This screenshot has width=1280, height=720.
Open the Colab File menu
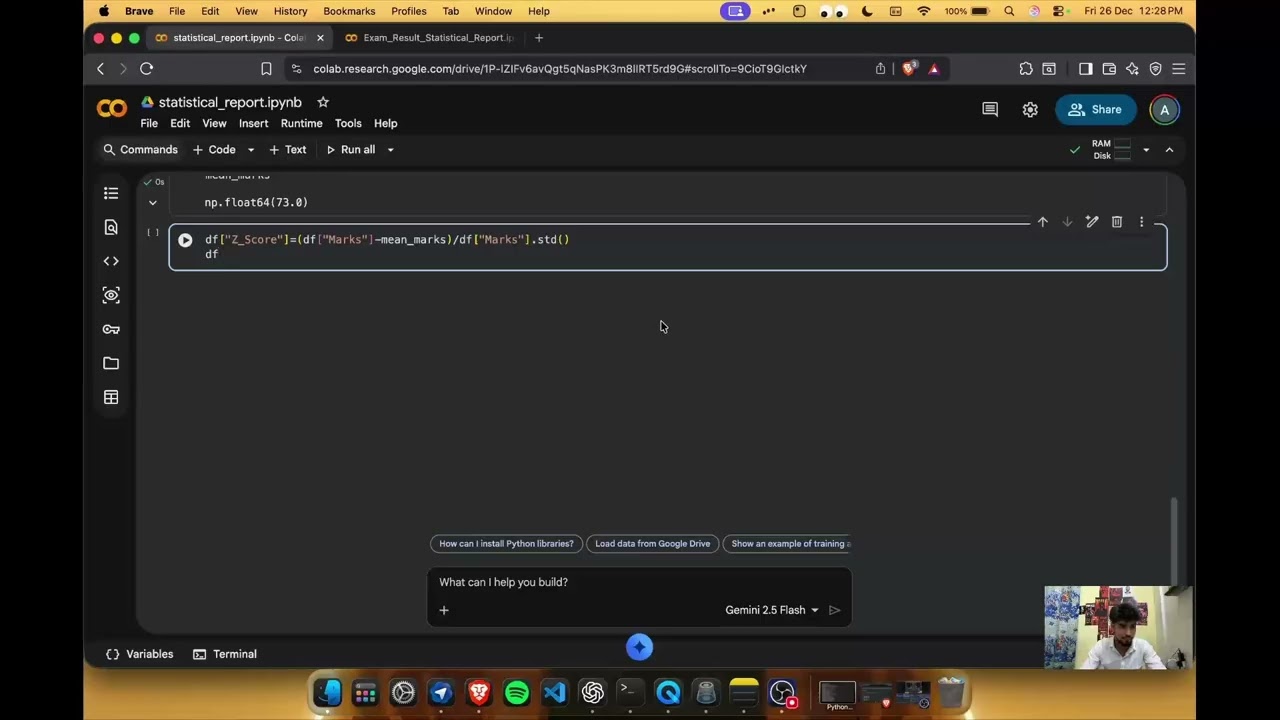pos(149,123)
